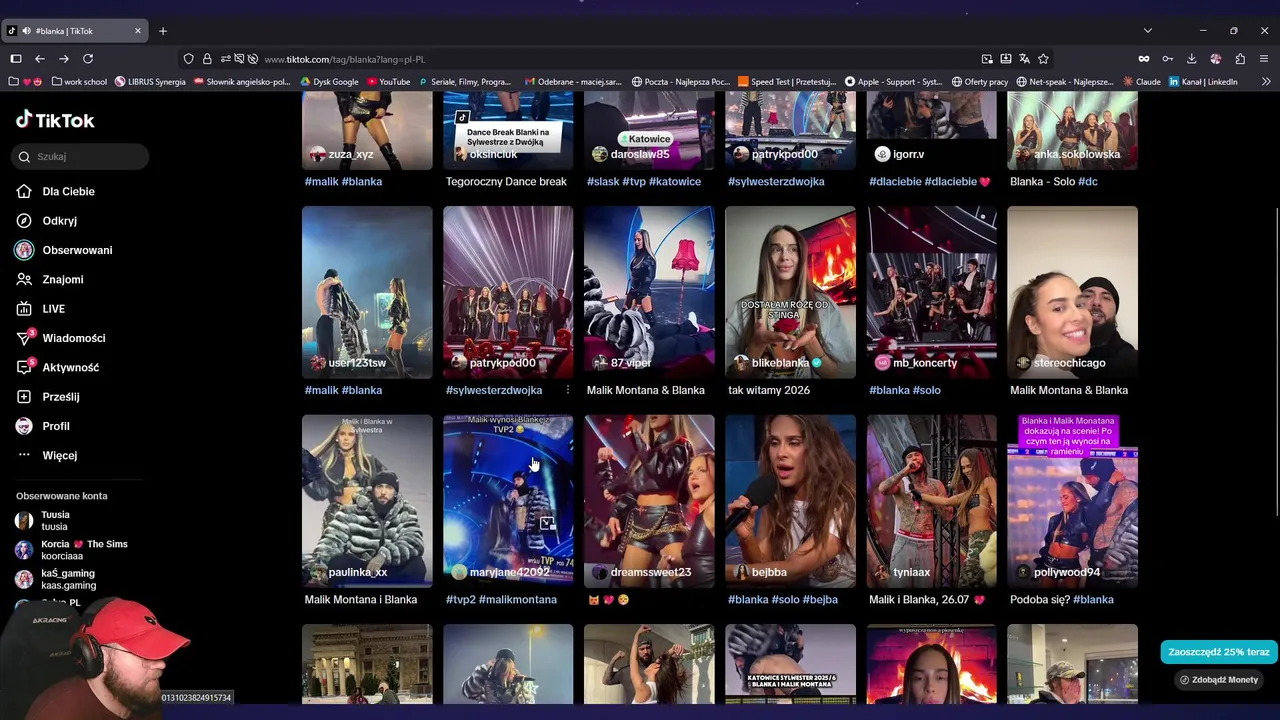The width and height of the screenshot is (1280, 720).
Task: Open browser extensions puzzle icon
Action: pyautogui.click(x=1240, y=59)
